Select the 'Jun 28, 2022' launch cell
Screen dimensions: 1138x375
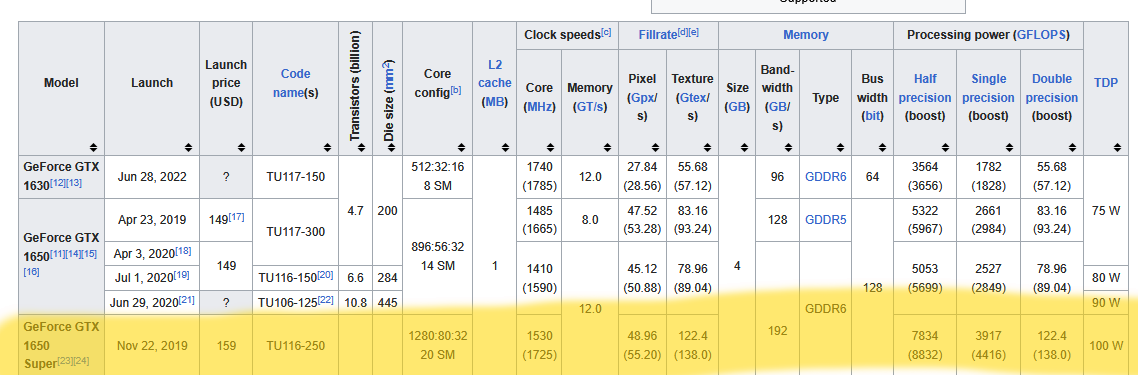(x=152, y=176)
